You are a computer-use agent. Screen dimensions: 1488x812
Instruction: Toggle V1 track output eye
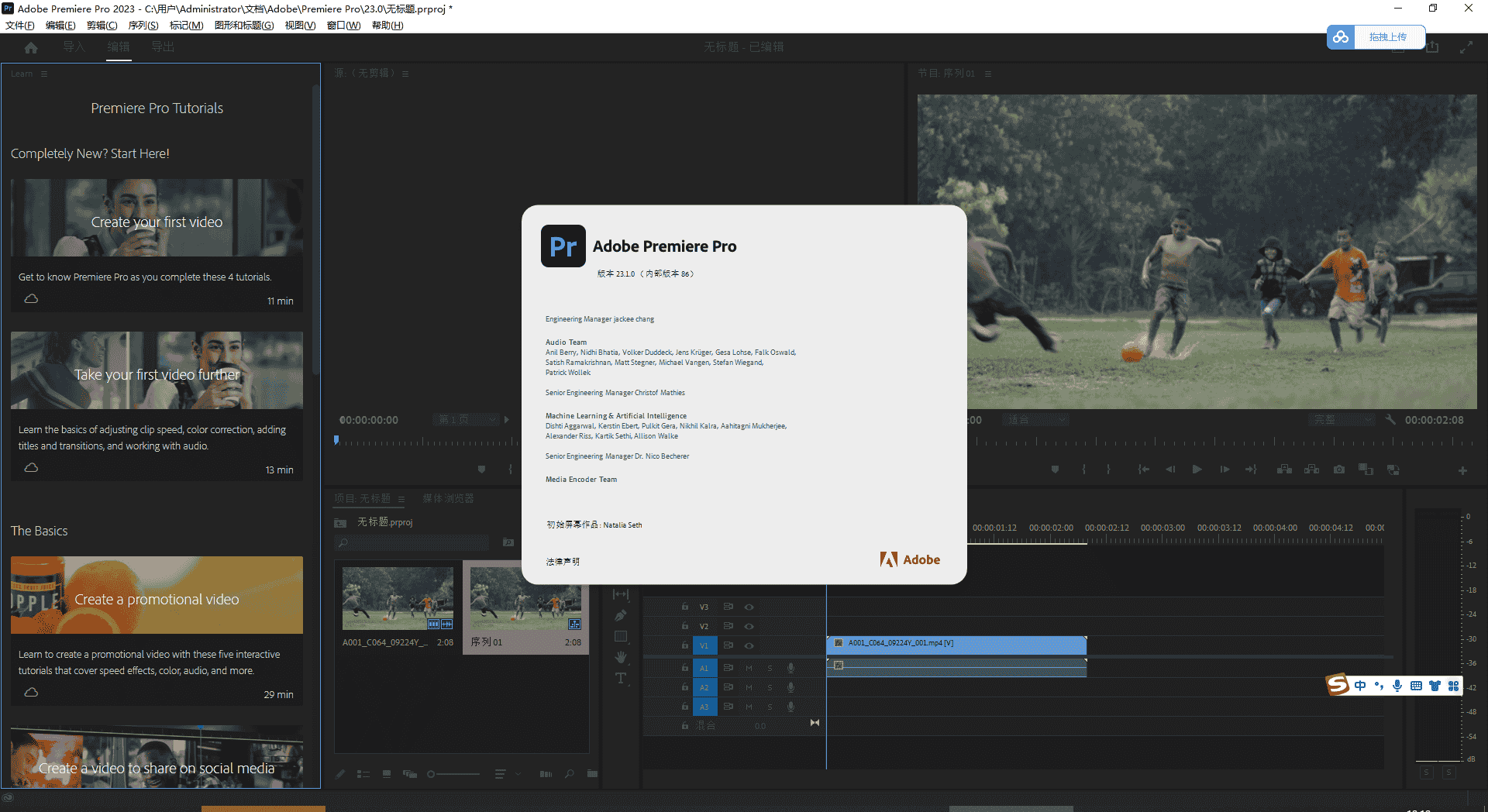pos(749,645)
